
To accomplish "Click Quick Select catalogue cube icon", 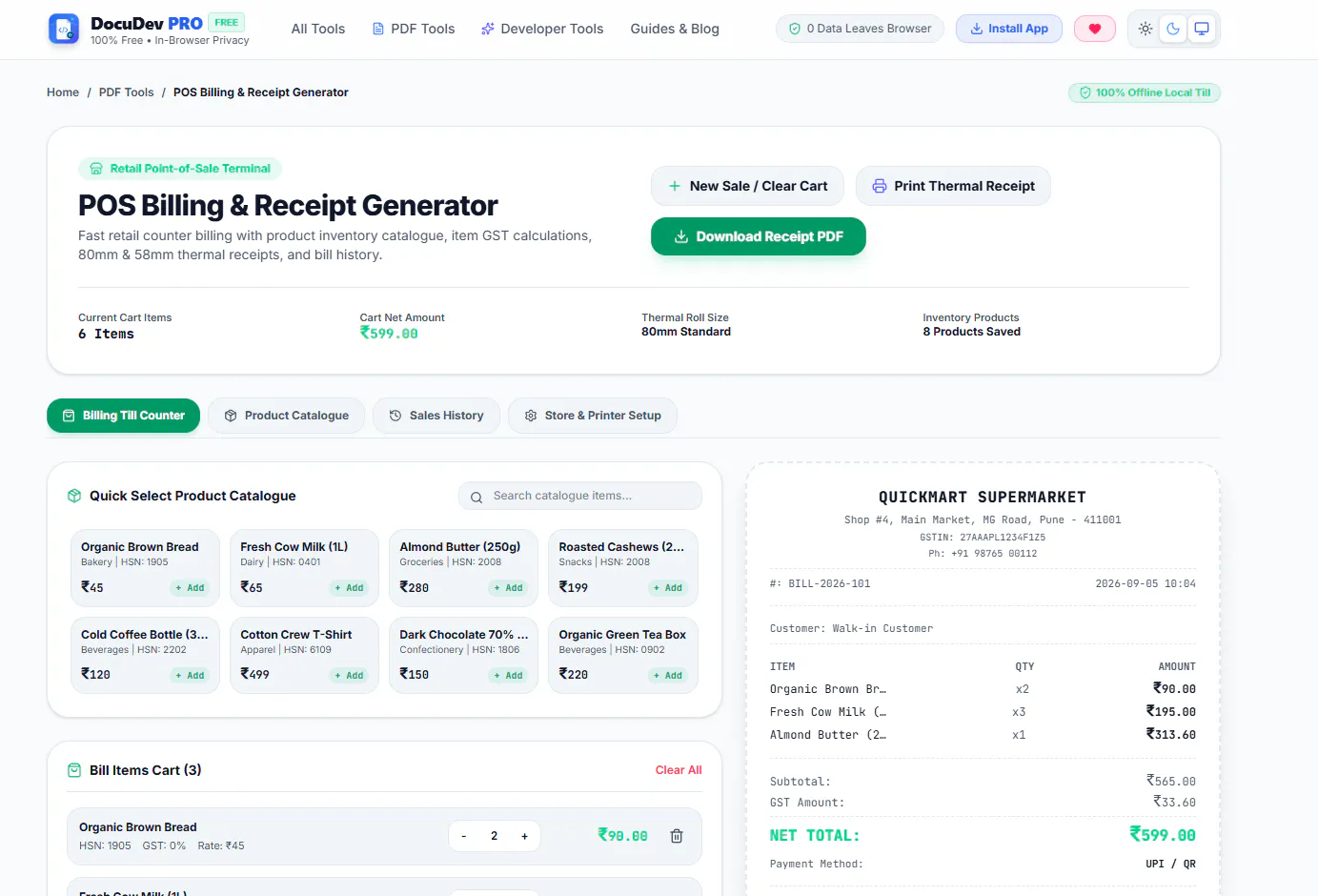I will coord(74,496).
